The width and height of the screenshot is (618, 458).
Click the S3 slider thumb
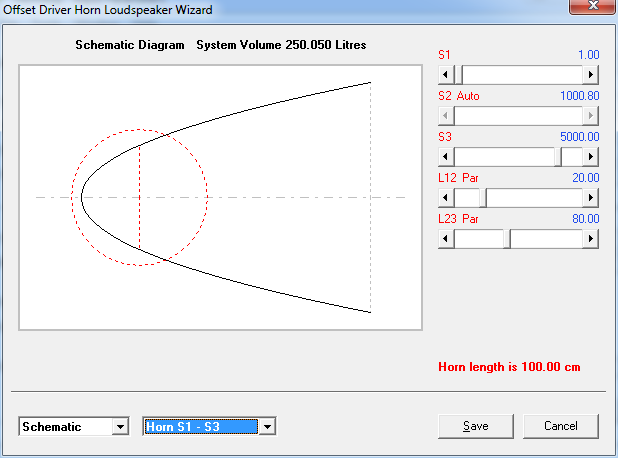pyautogui.click(x=558, y=156)
